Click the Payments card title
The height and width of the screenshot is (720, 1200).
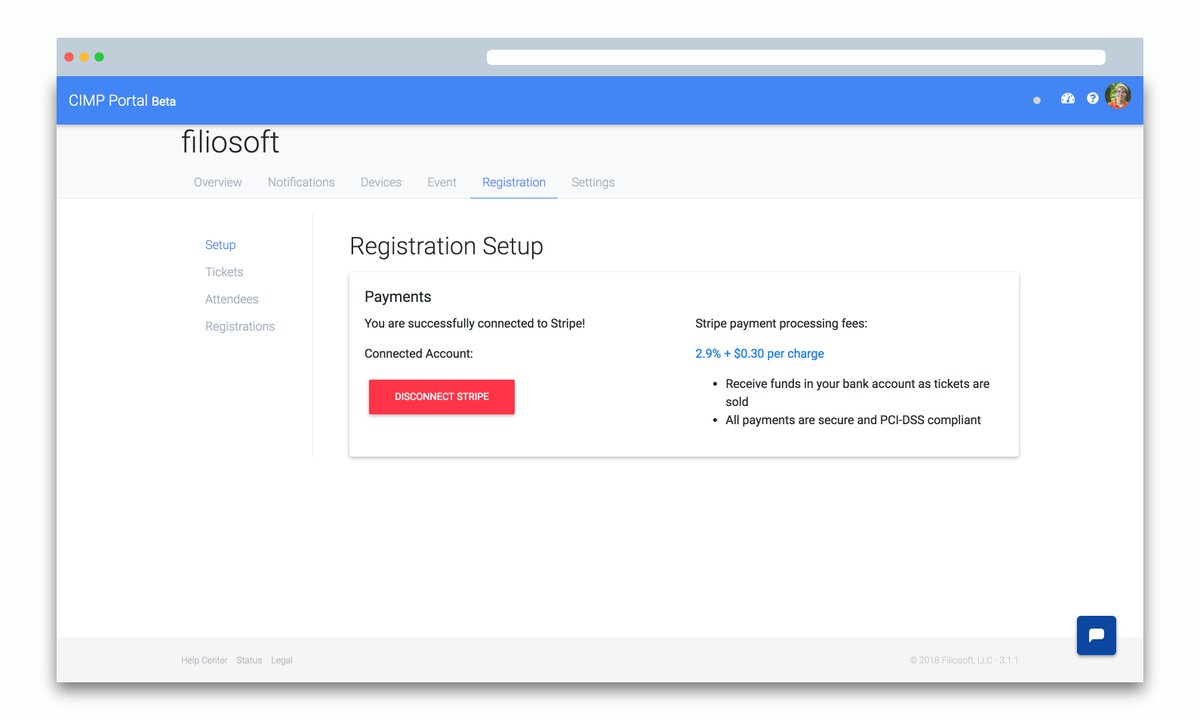[398, 297]
